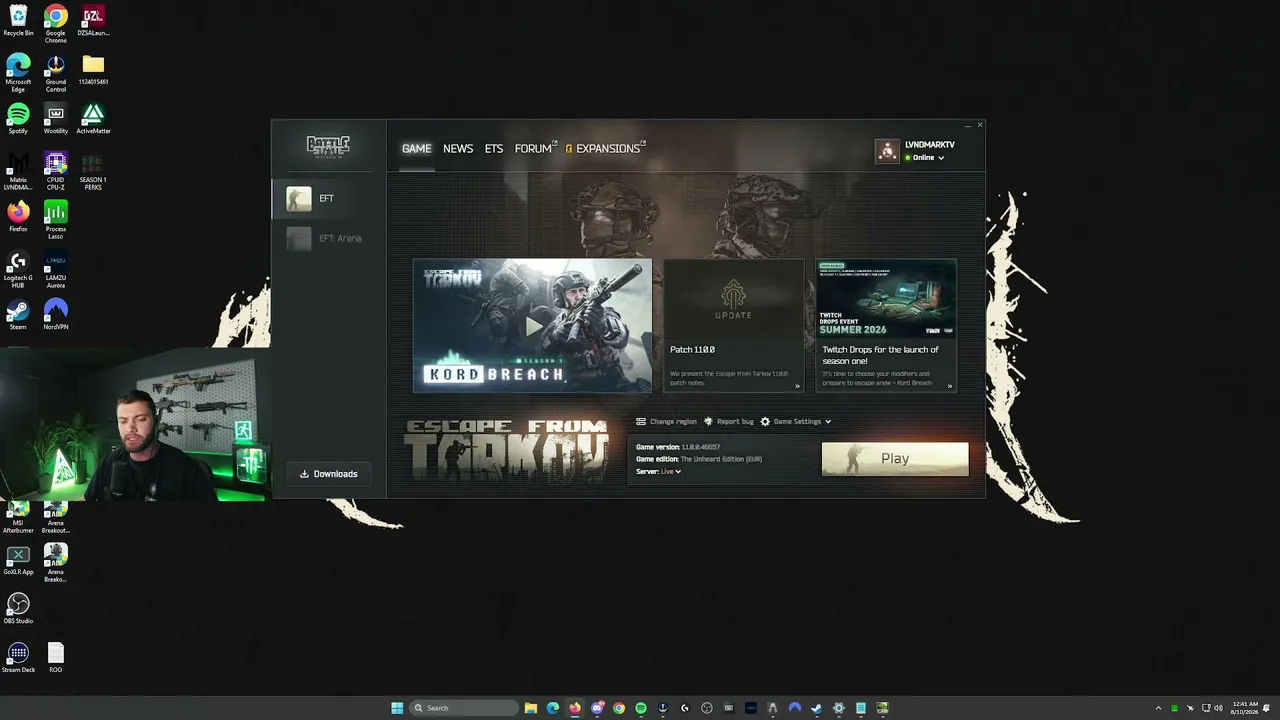Click Report bug
This screenshot has height=720, width=1280.
(729, 422)
